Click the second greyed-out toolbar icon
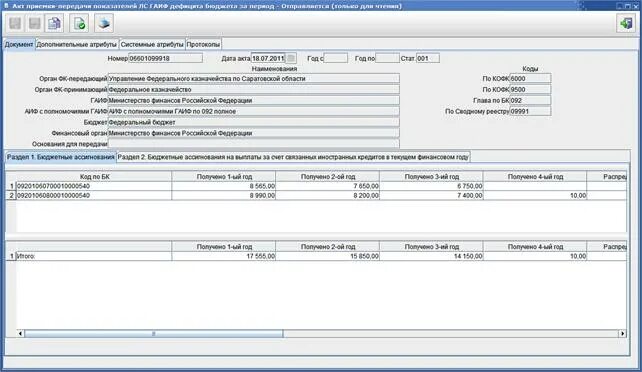 (x=34, y=23)
